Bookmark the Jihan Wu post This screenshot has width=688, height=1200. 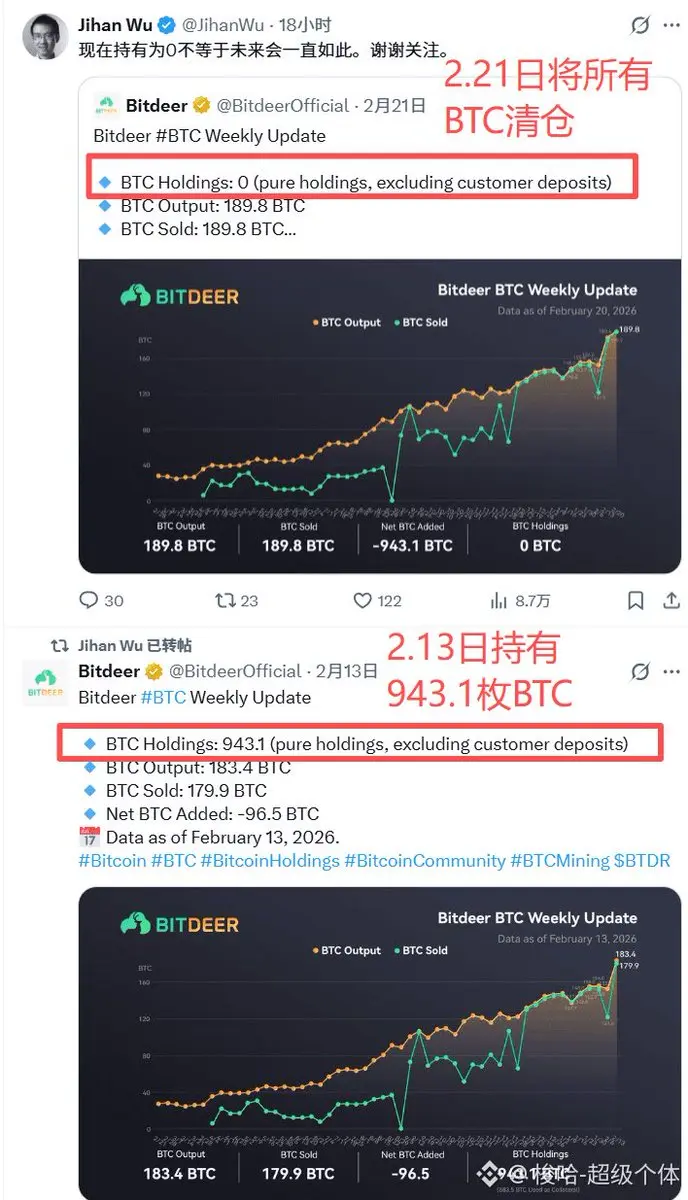(636, 600)
